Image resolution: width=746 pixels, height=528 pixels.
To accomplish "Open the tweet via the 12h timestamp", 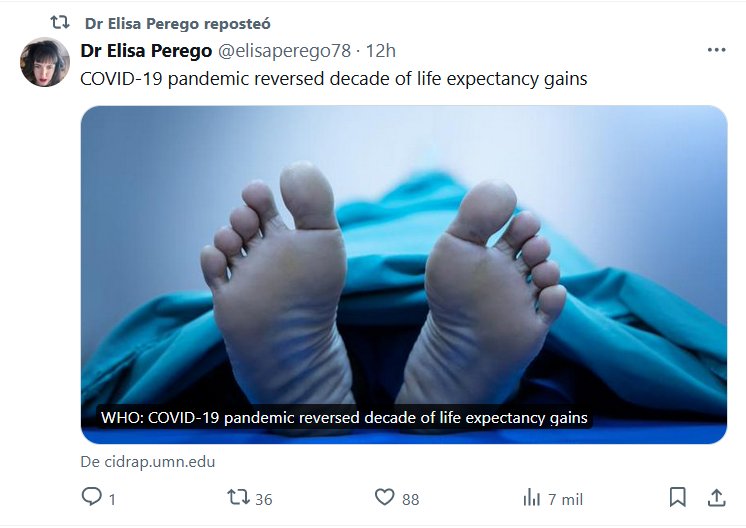I will (x=380, y=51).
